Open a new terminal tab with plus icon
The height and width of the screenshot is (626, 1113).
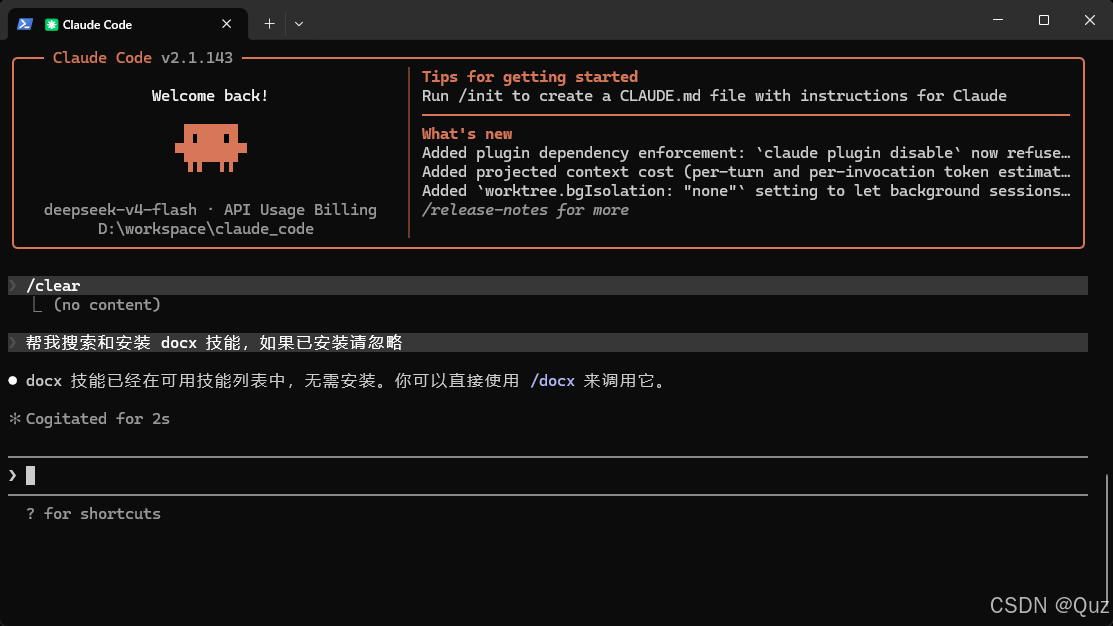(x=269, y=23)
